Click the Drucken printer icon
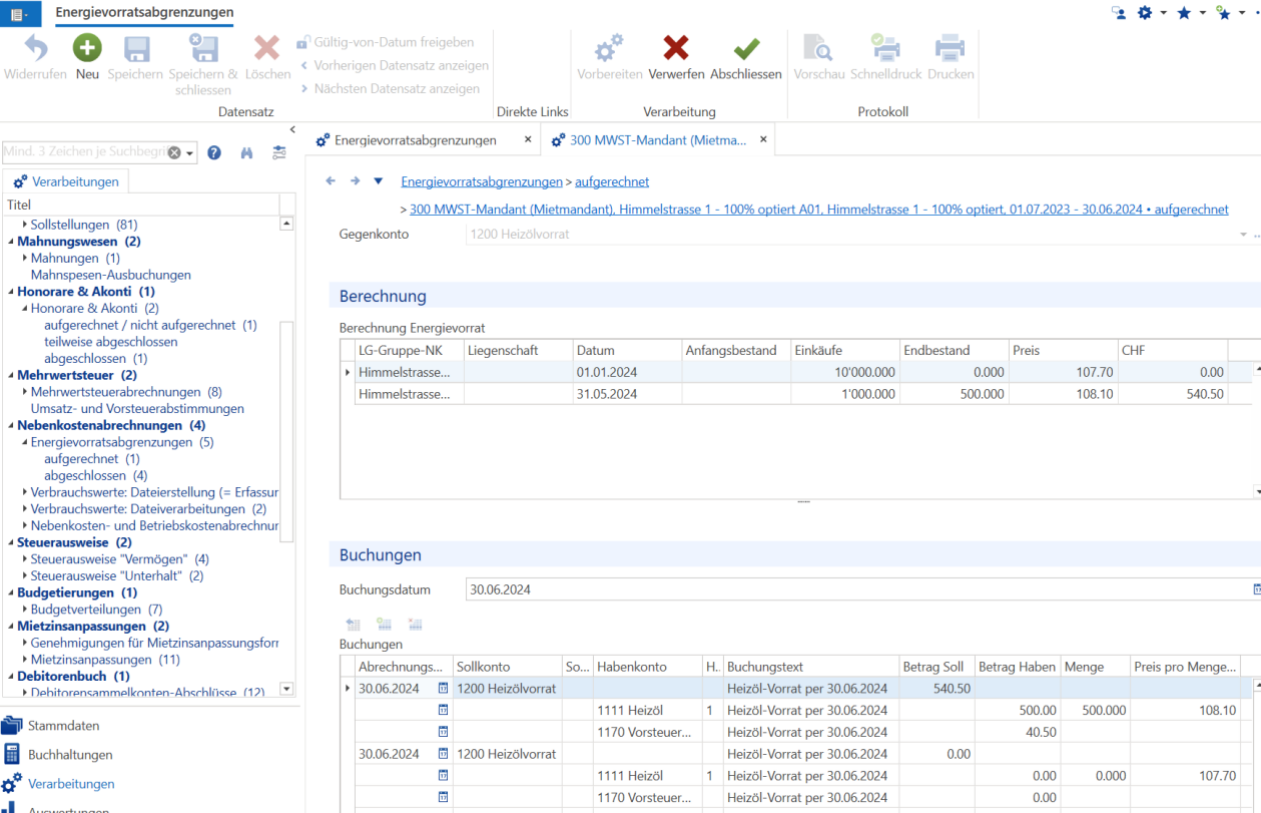This screenshot has width=1261, height=813. click(949, 48)
